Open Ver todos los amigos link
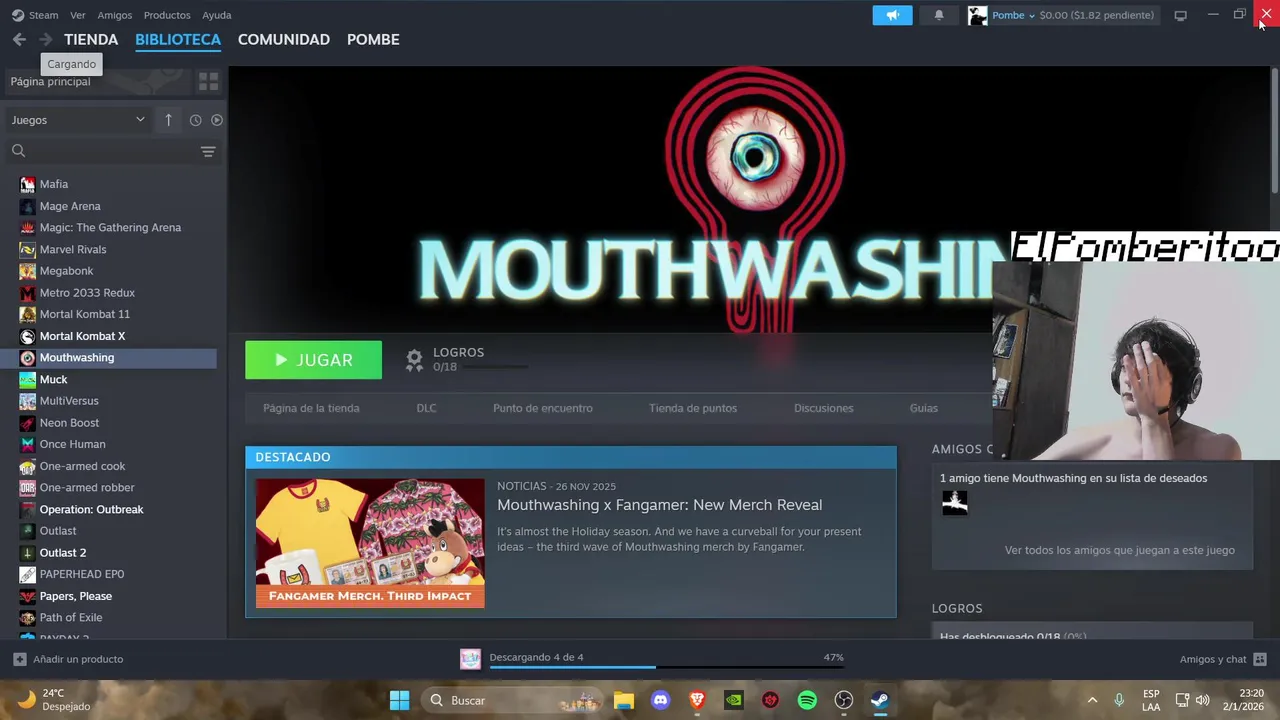This screenshot has width=1280, height=720. [x=1120, y=550]
